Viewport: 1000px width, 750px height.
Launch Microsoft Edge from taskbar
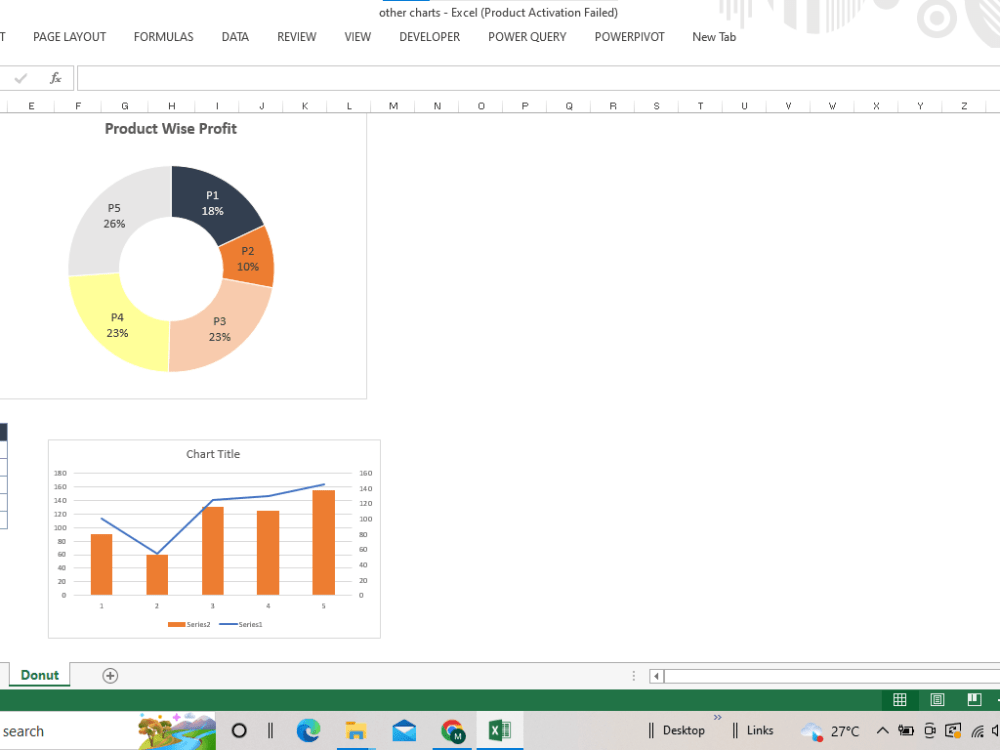[308, 731]
